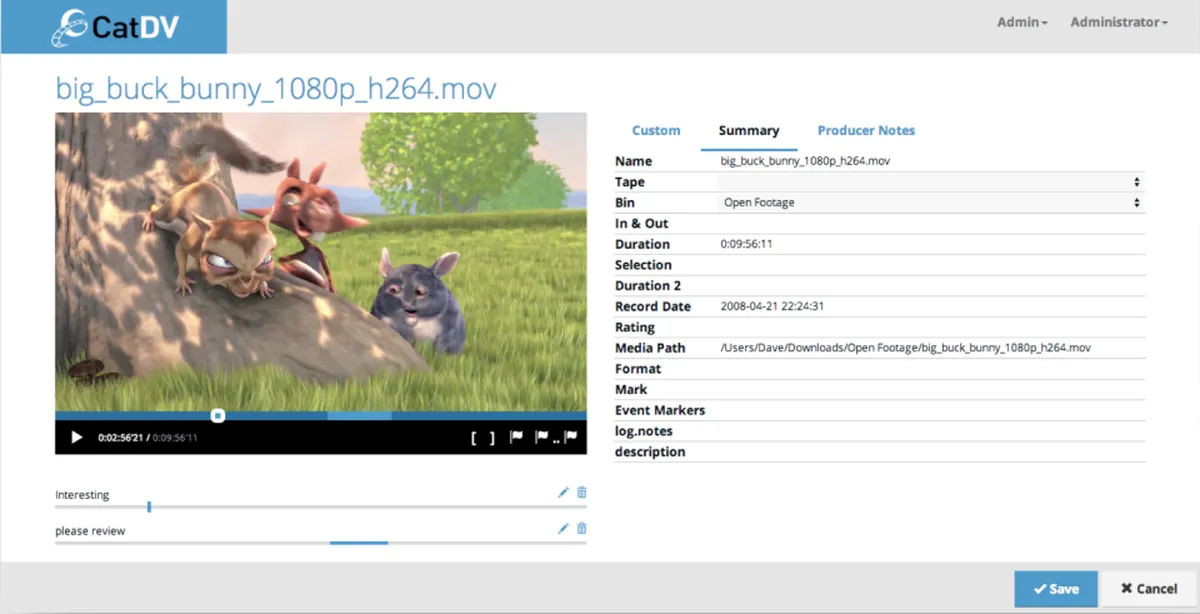This screenshot has width=1200, height=614.
Task: Open the Bin dropdown showing Open Footage
Action: point(929,203)
